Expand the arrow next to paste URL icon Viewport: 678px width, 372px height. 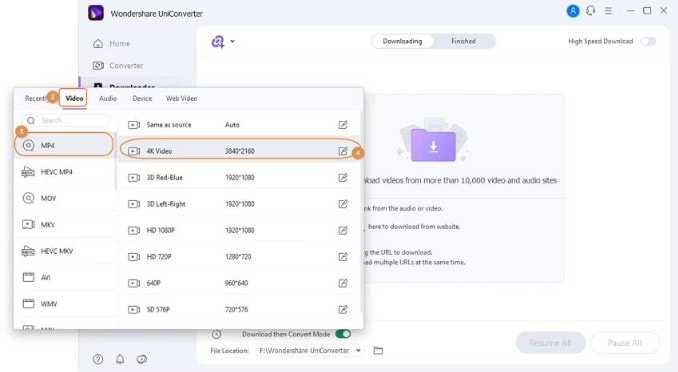233,42
